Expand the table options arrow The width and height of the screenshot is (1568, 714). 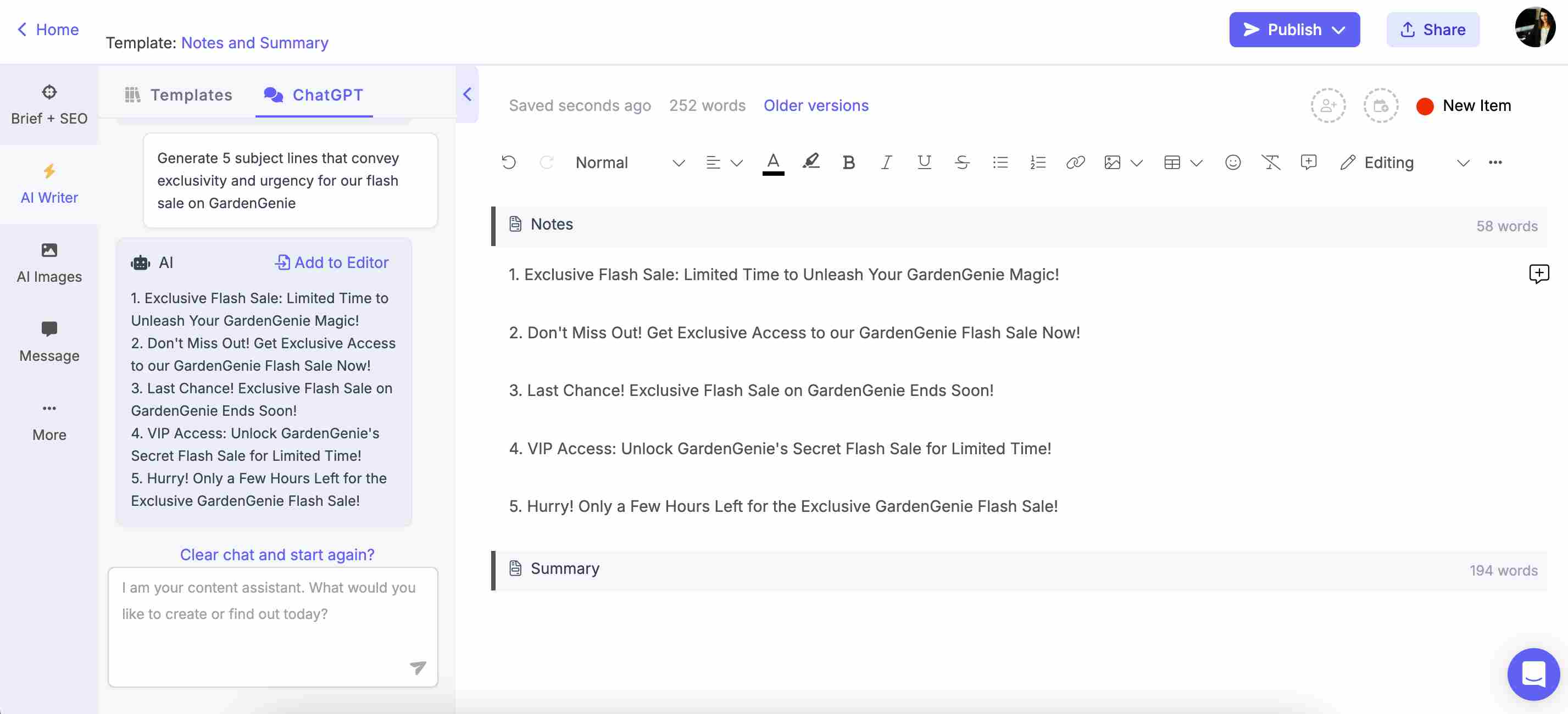tap(1196, 163)
